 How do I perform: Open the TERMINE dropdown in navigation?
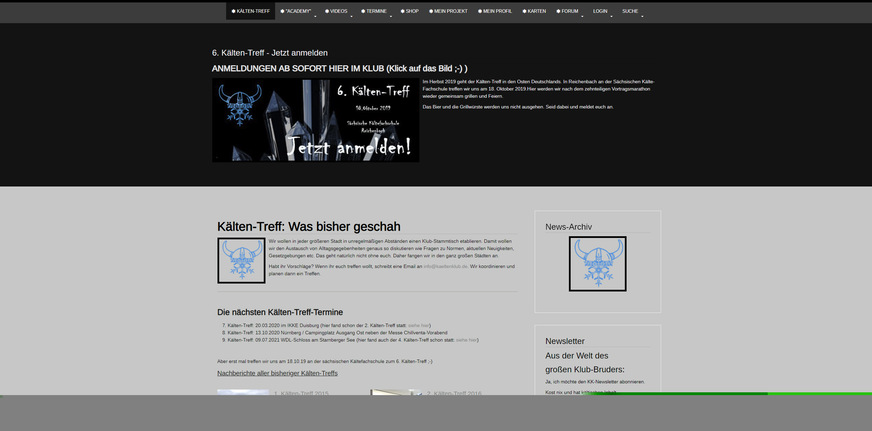(375, 11)
